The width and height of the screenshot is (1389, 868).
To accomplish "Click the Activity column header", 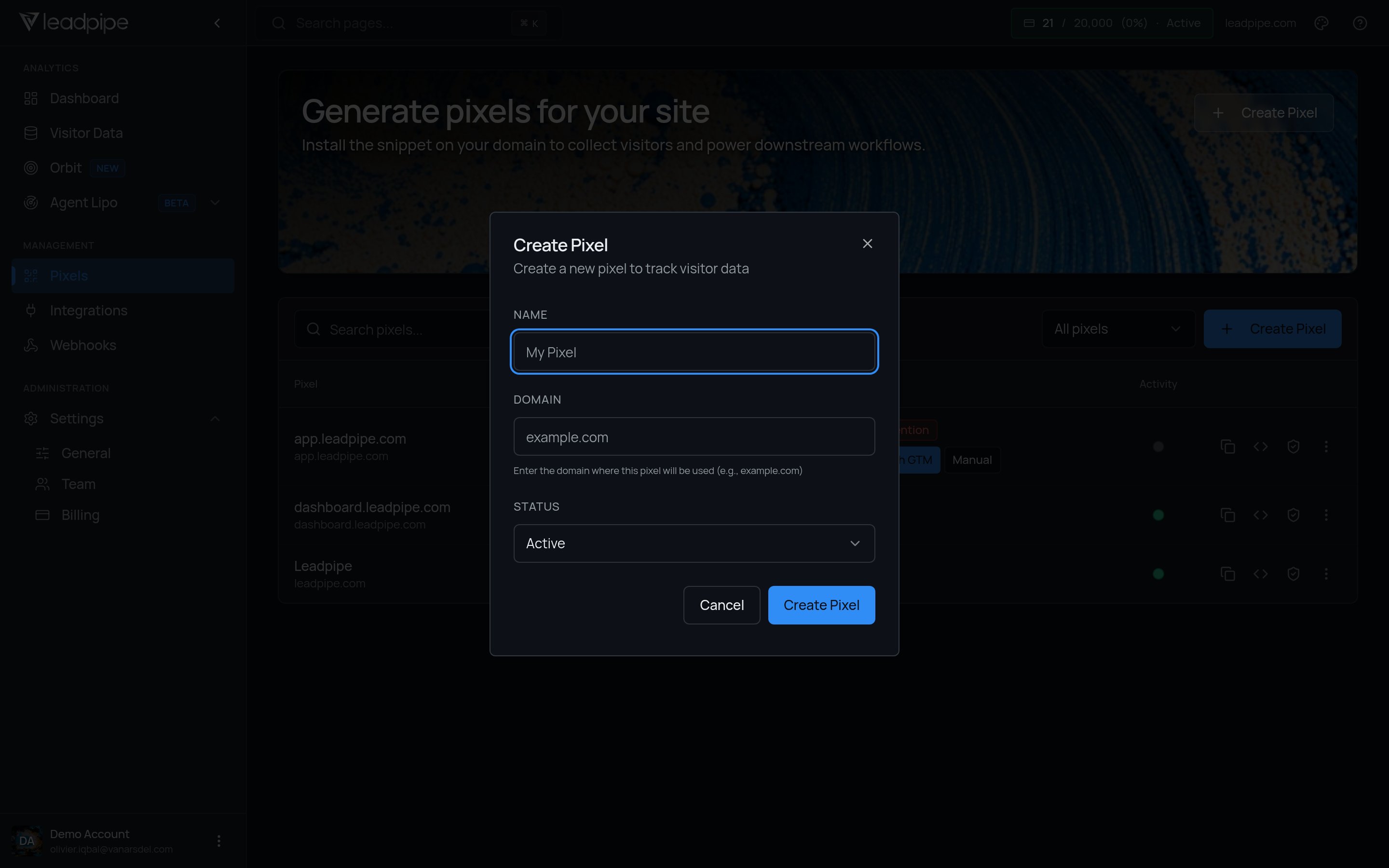I will coord(1158,384).
